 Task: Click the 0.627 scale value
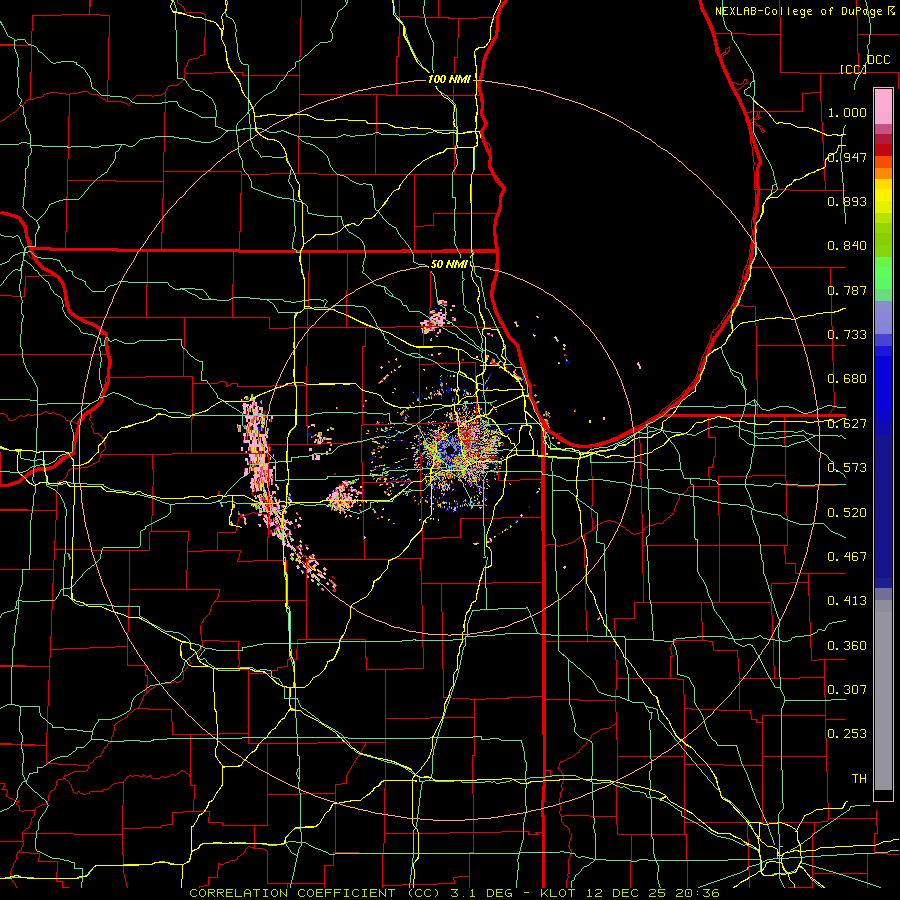point(847,424)
